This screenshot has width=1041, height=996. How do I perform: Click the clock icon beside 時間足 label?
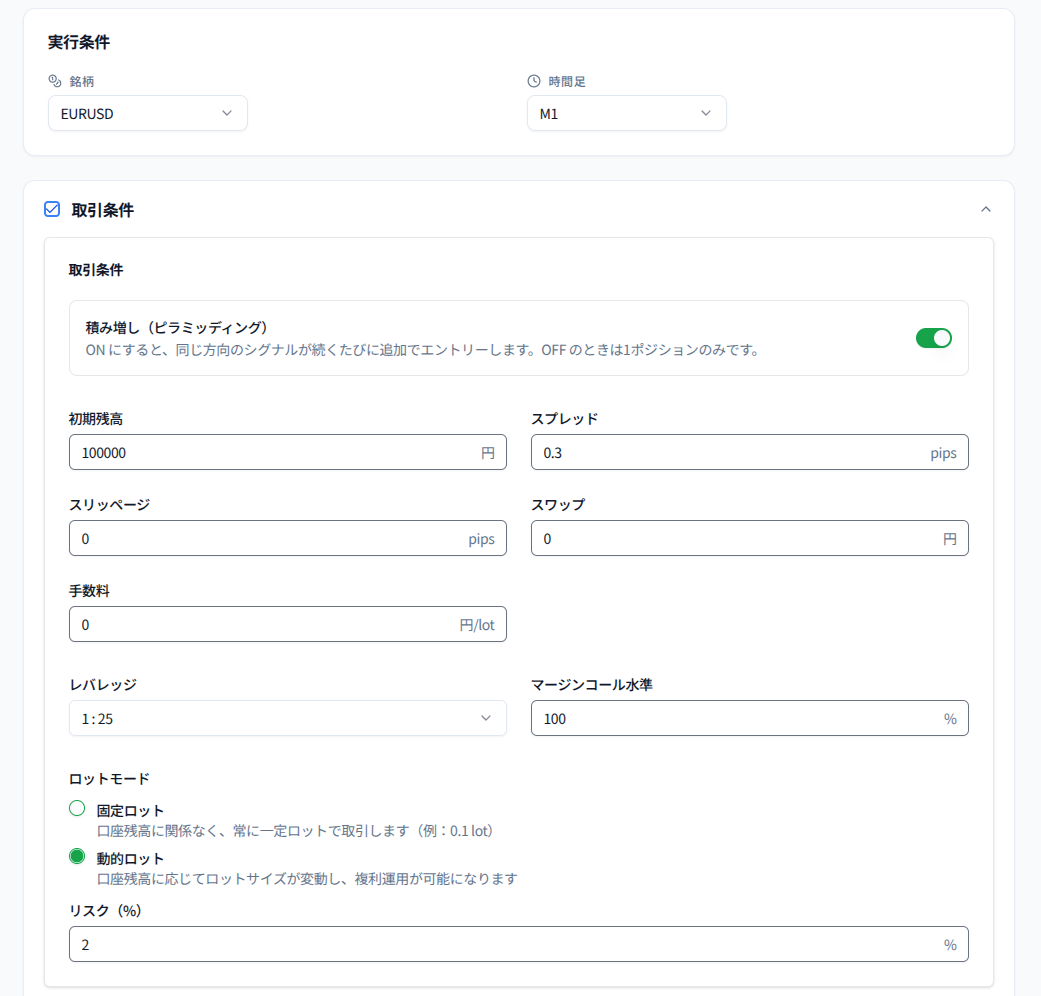(534, 81)
